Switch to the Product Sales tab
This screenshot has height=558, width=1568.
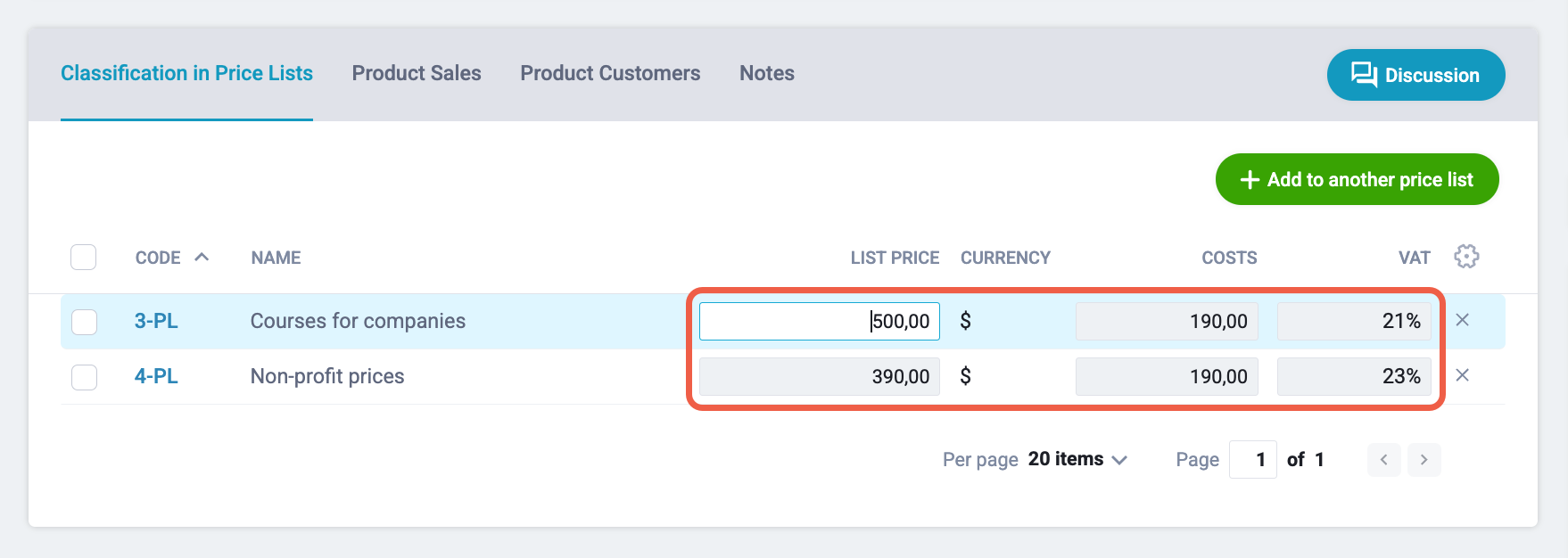[x=417, y=73]
